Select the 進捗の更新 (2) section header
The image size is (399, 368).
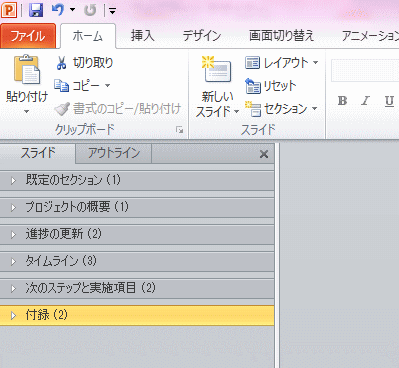pyautogui.click(x=137, y=234)
